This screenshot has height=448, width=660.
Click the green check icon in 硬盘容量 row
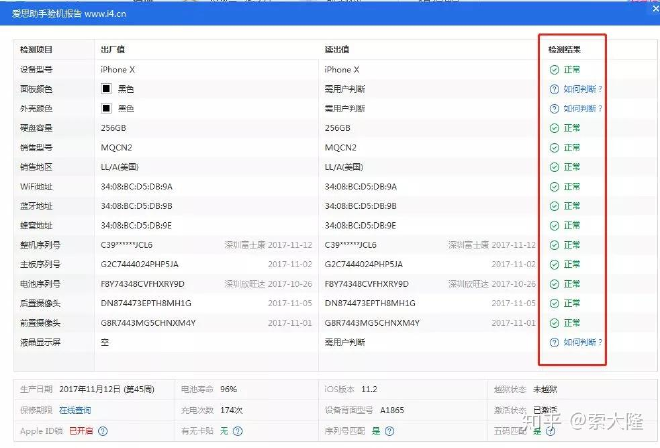pos(554,128)
